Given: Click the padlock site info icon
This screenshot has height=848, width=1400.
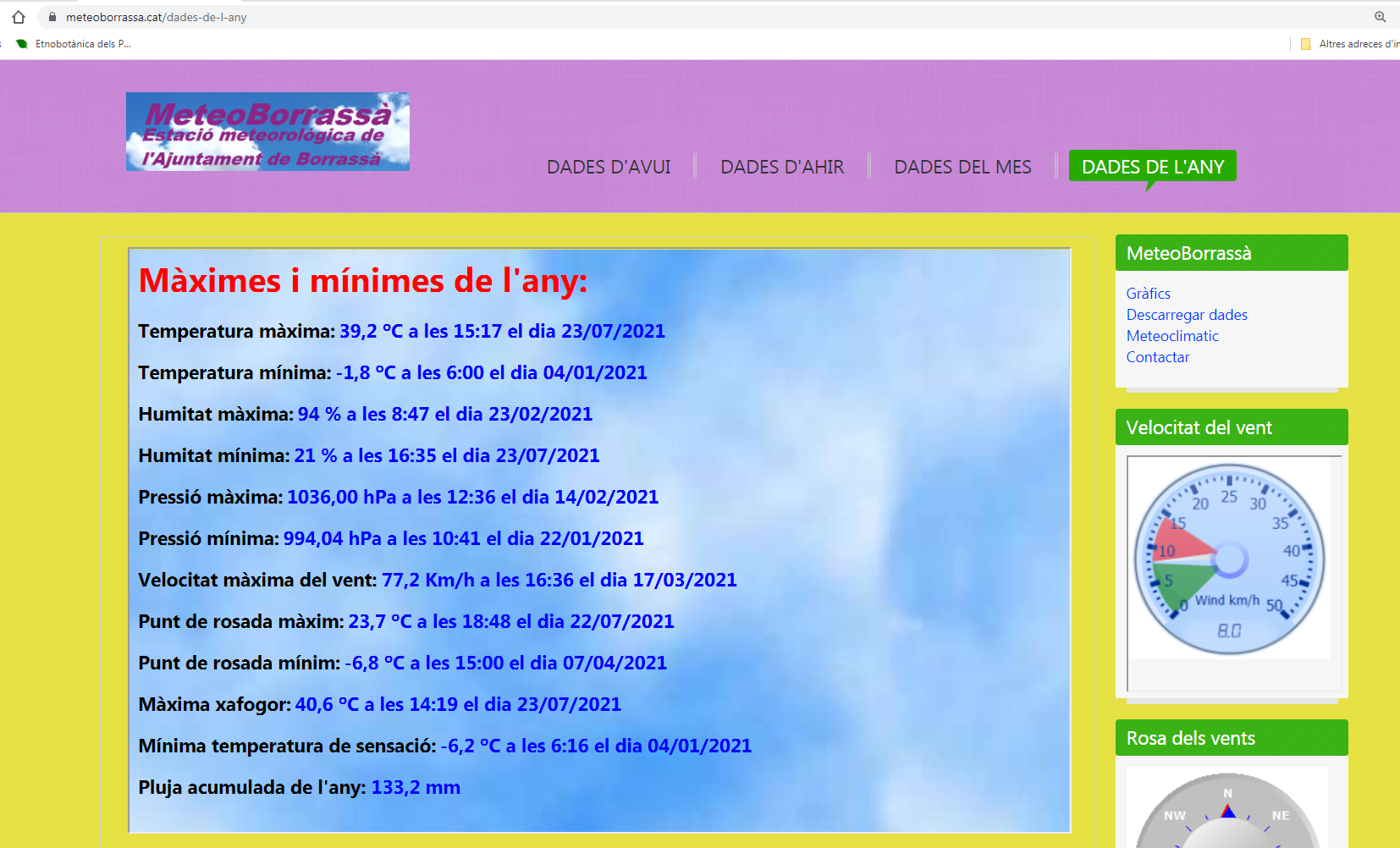Looking at the screenshot, I should click(52, 17).
